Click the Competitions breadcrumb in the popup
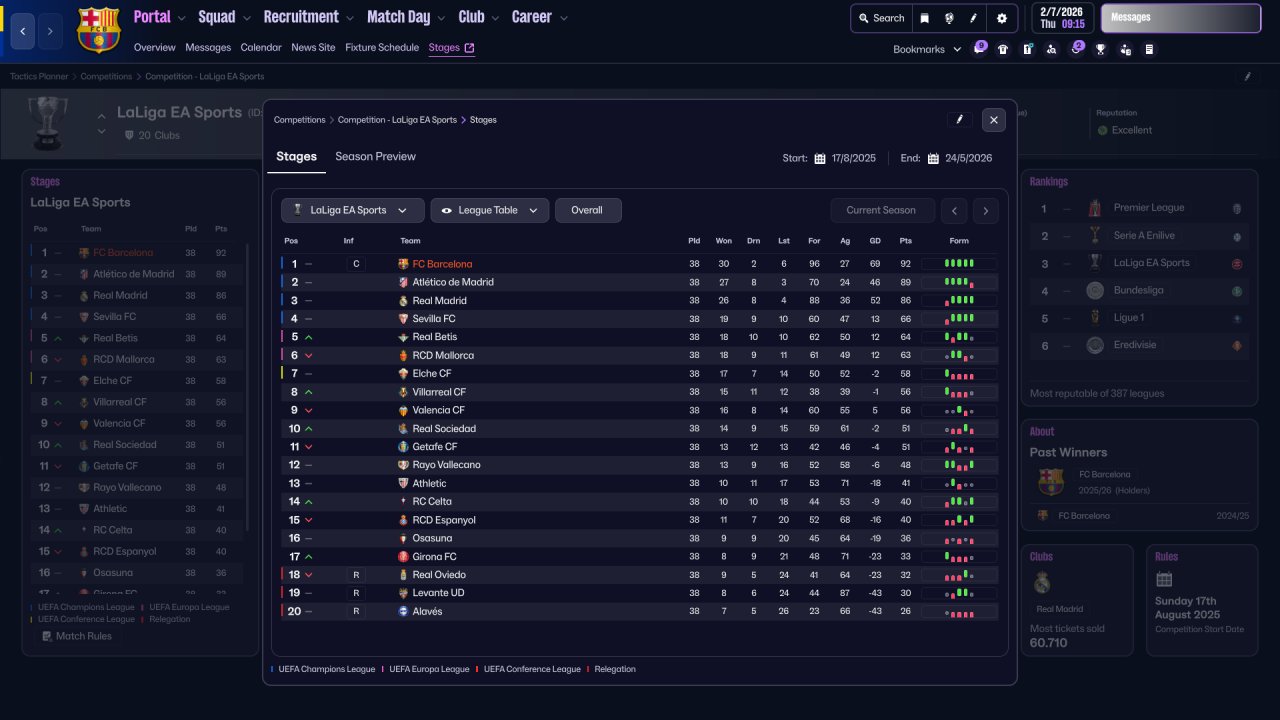The image size is (1280, 720). click(x=300, y=120)
